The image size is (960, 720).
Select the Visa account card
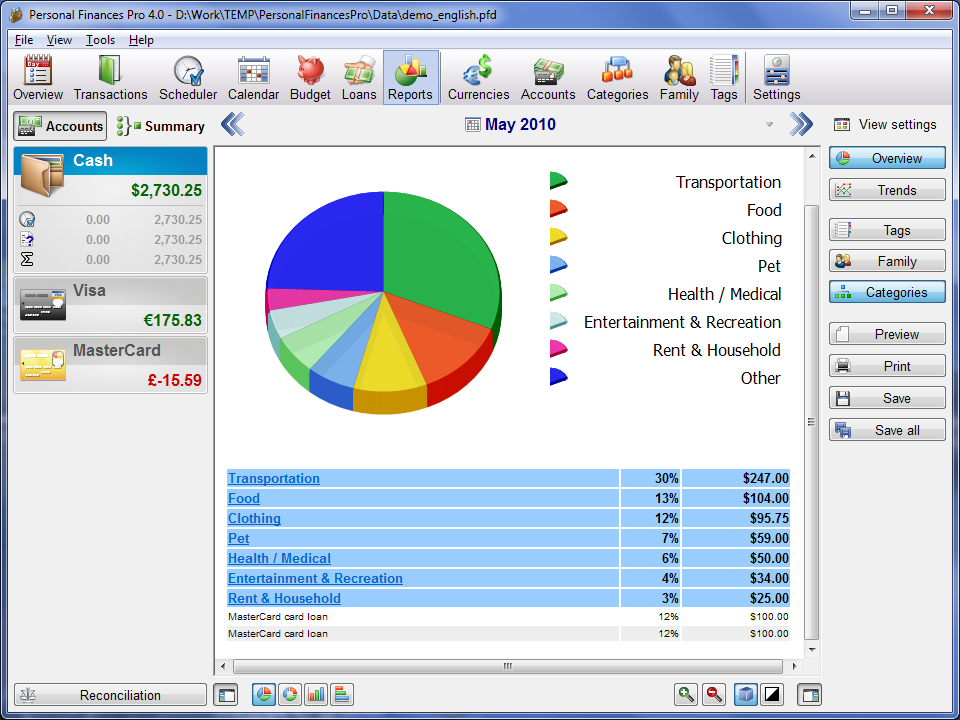click(110, 305)
